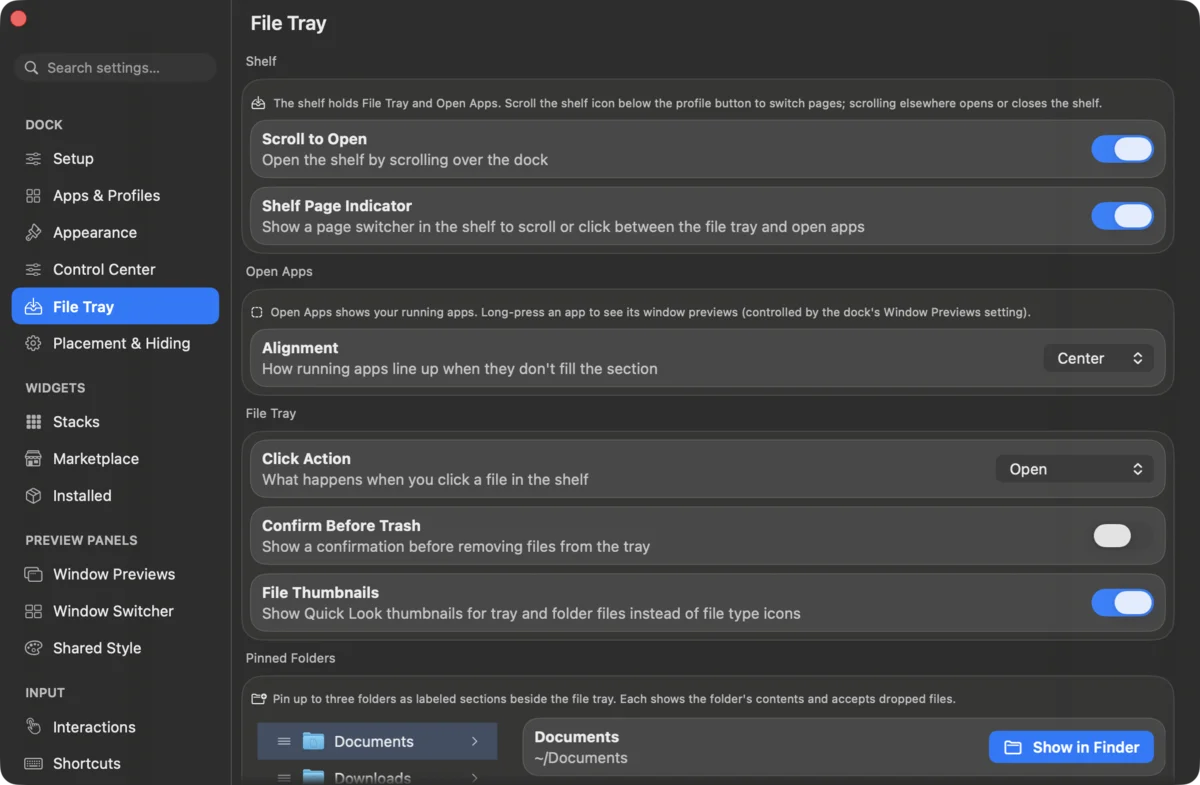
Task: Click the Downloads folder icon
Action: (x=314, y=776)
